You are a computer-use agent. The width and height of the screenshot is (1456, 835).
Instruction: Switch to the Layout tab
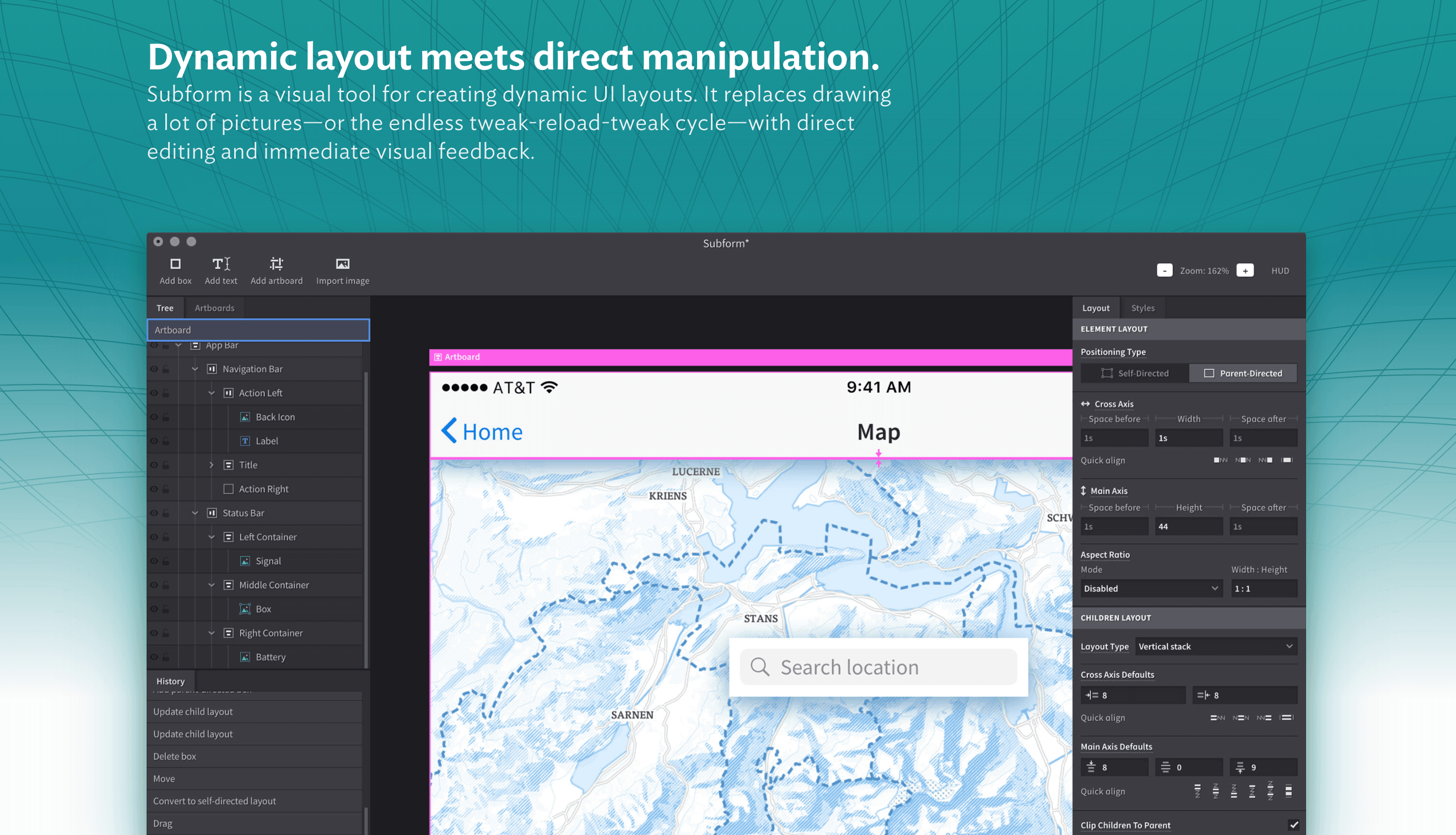pyautogui.click(x=1096, y=308)
